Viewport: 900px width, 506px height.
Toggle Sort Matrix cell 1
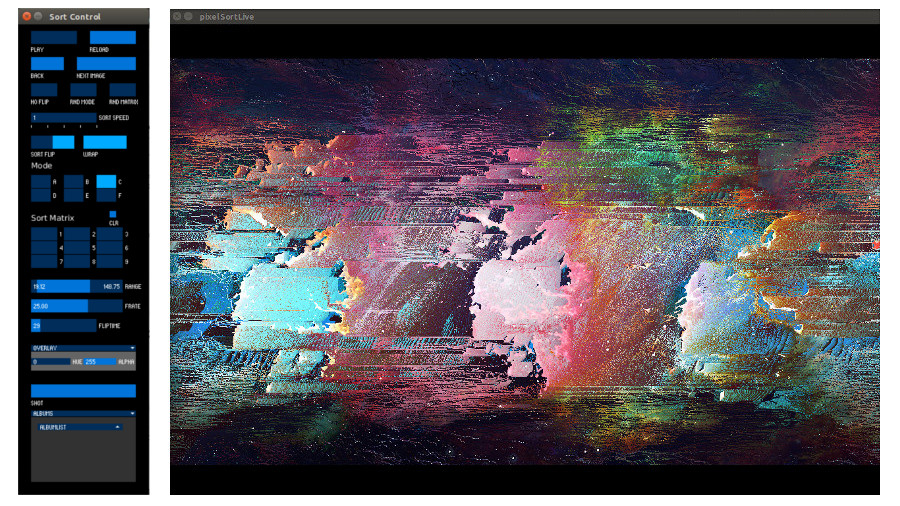coord(44,234)
